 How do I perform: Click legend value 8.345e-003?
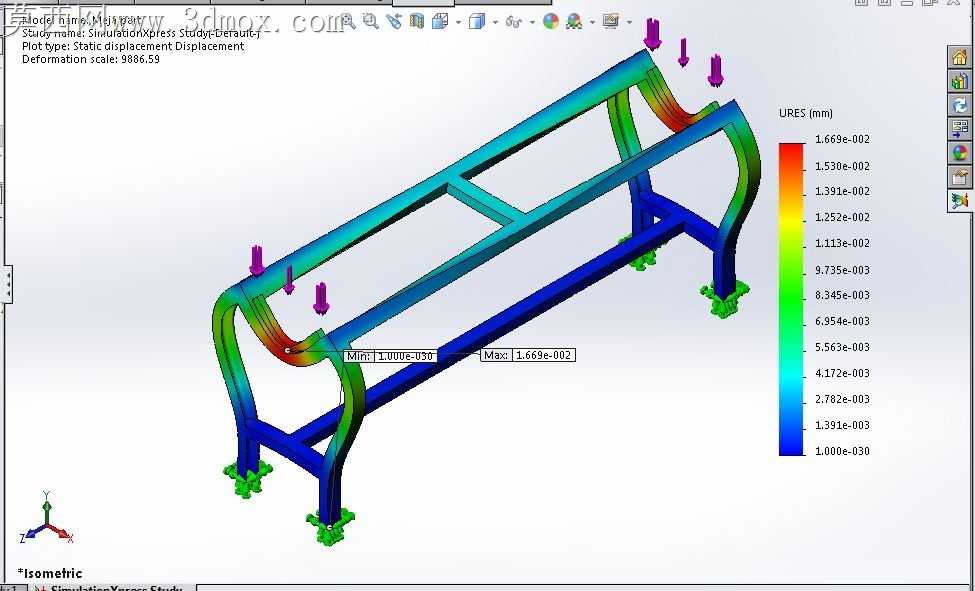(x=842, y=295)
